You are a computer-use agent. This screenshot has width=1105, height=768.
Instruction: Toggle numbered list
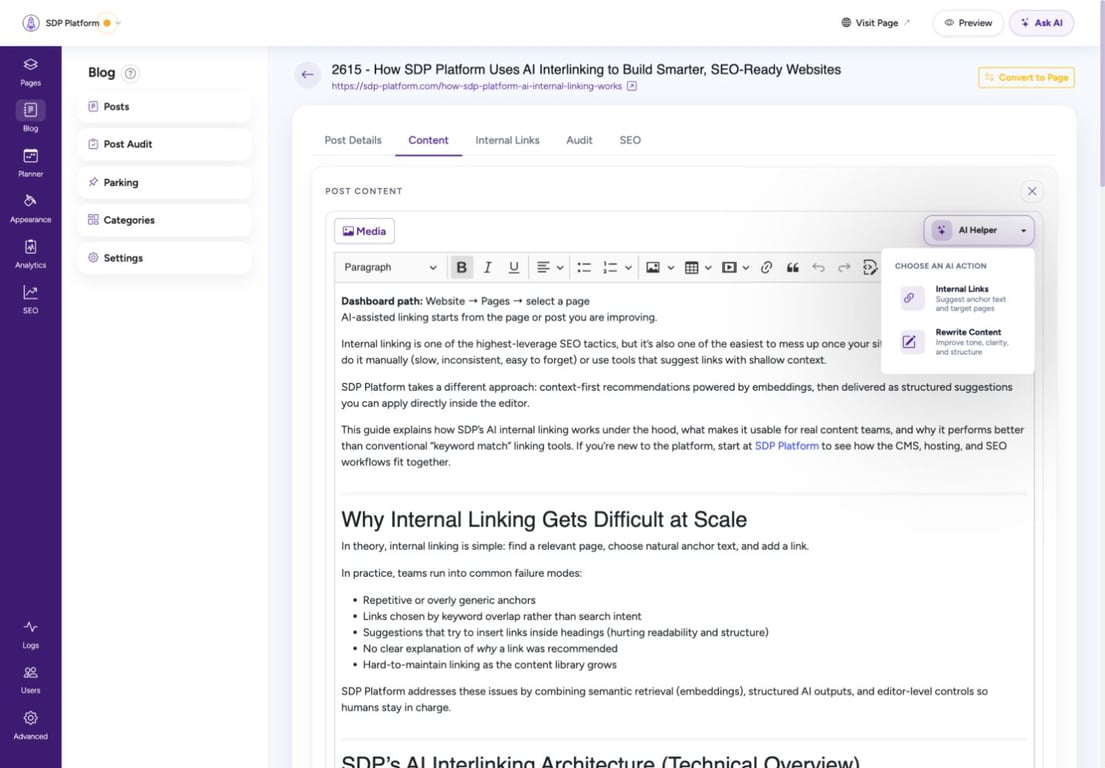[x=610, y=267]
